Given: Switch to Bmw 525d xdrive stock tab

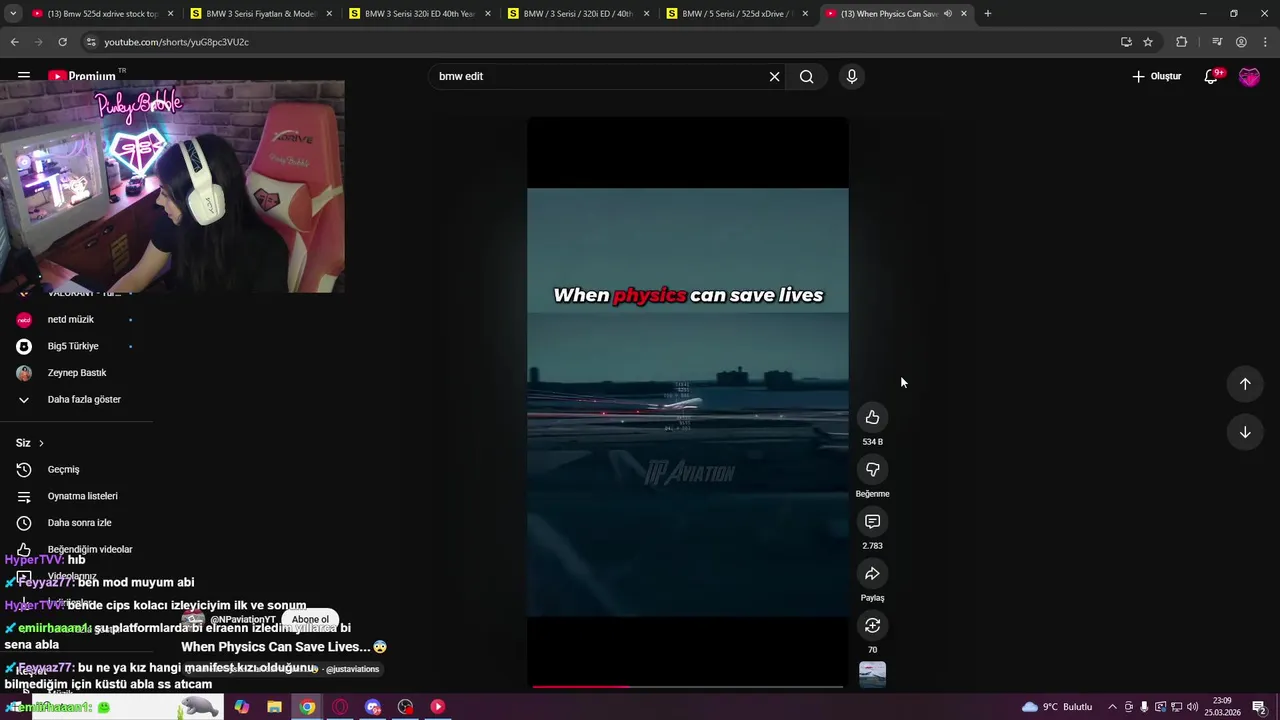Looking at the screenshot, I should pyautogui.click(x=102, y=14).
